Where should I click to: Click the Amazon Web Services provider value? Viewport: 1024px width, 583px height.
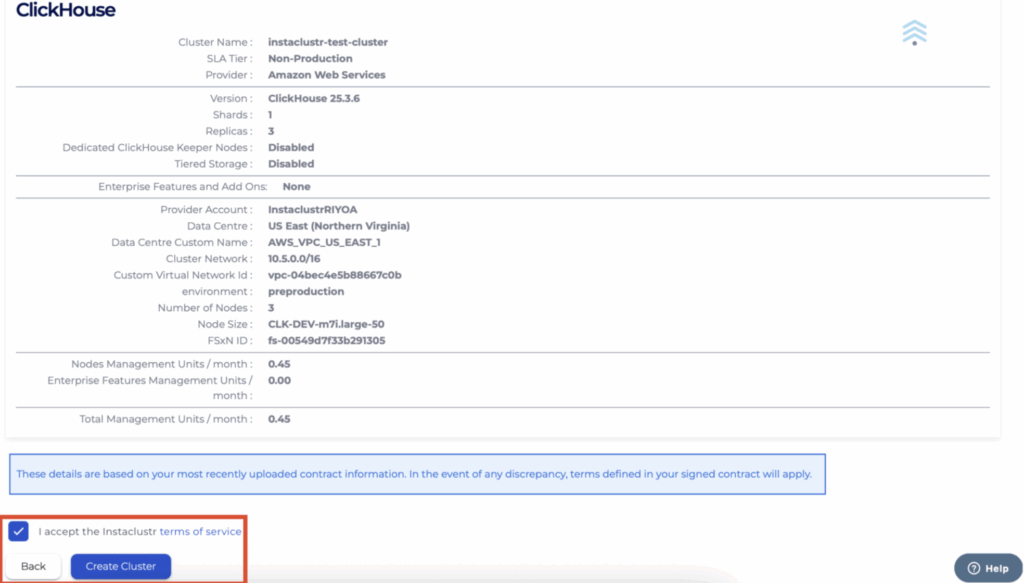(326, 75)
